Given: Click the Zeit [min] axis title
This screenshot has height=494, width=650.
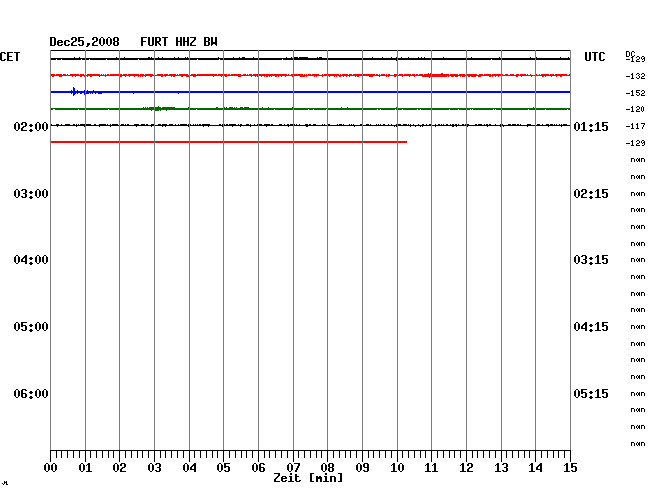Looking at the screenshot, I should click(x=308, y=478).
